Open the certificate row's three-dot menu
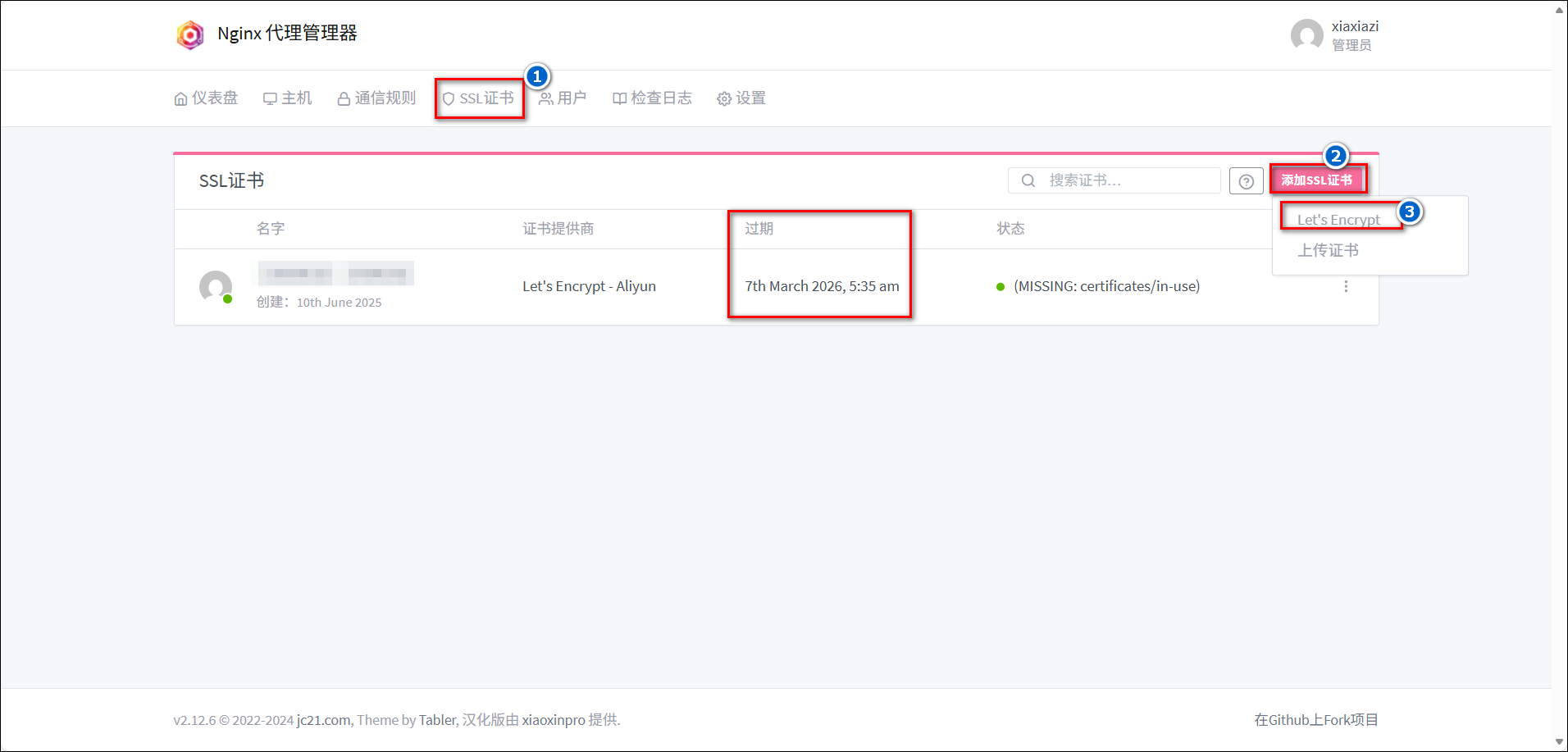1568x752 pixels. (x=1346, y=286)
